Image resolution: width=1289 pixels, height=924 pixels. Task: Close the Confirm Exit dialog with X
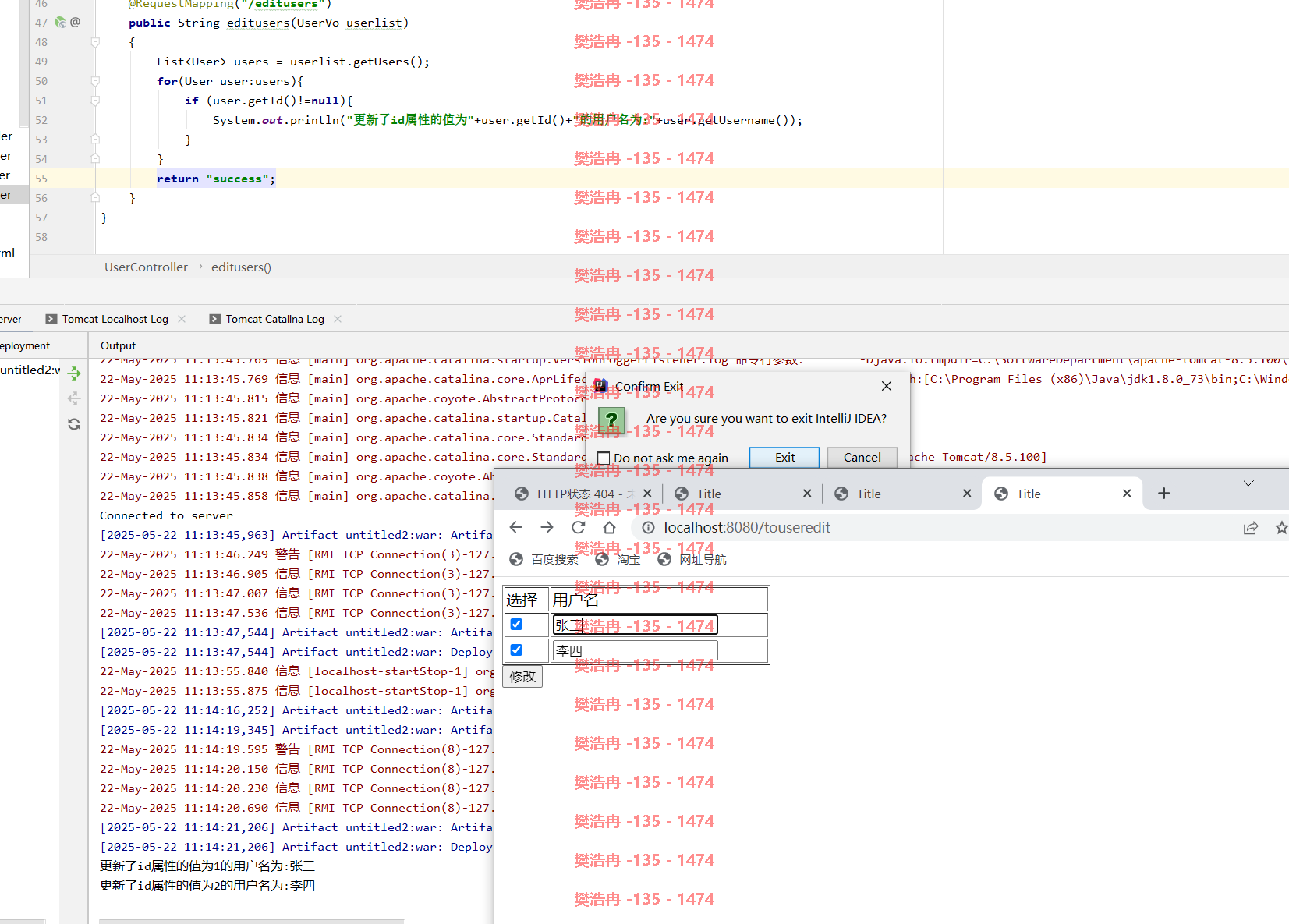[x=887, y=386]
